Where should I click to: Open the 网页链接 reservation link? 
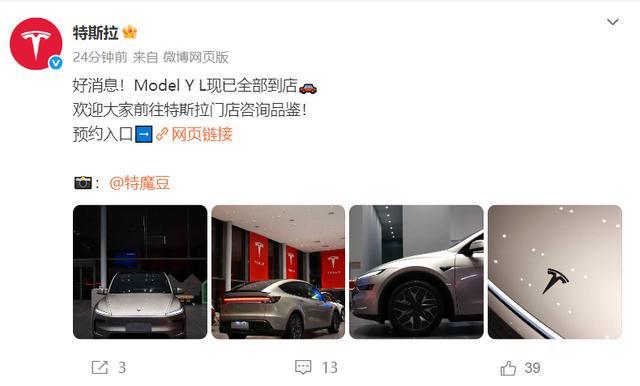click(202, 134)
